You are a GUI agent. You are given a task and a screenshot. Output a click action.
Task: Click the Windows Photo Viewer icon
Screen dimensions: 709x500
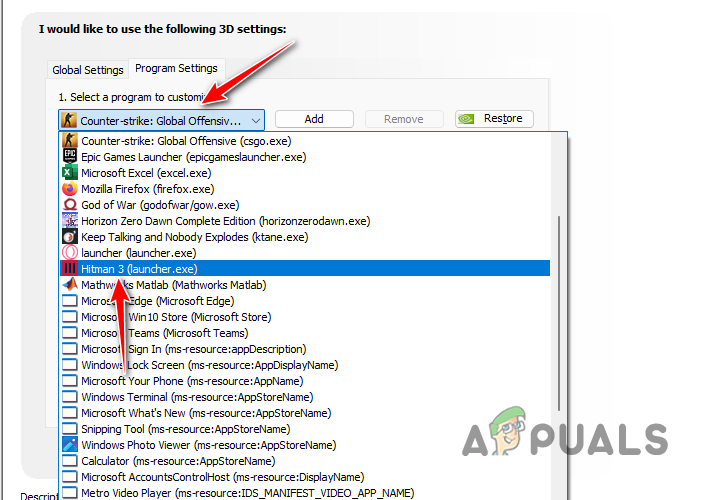pos(70,445)
